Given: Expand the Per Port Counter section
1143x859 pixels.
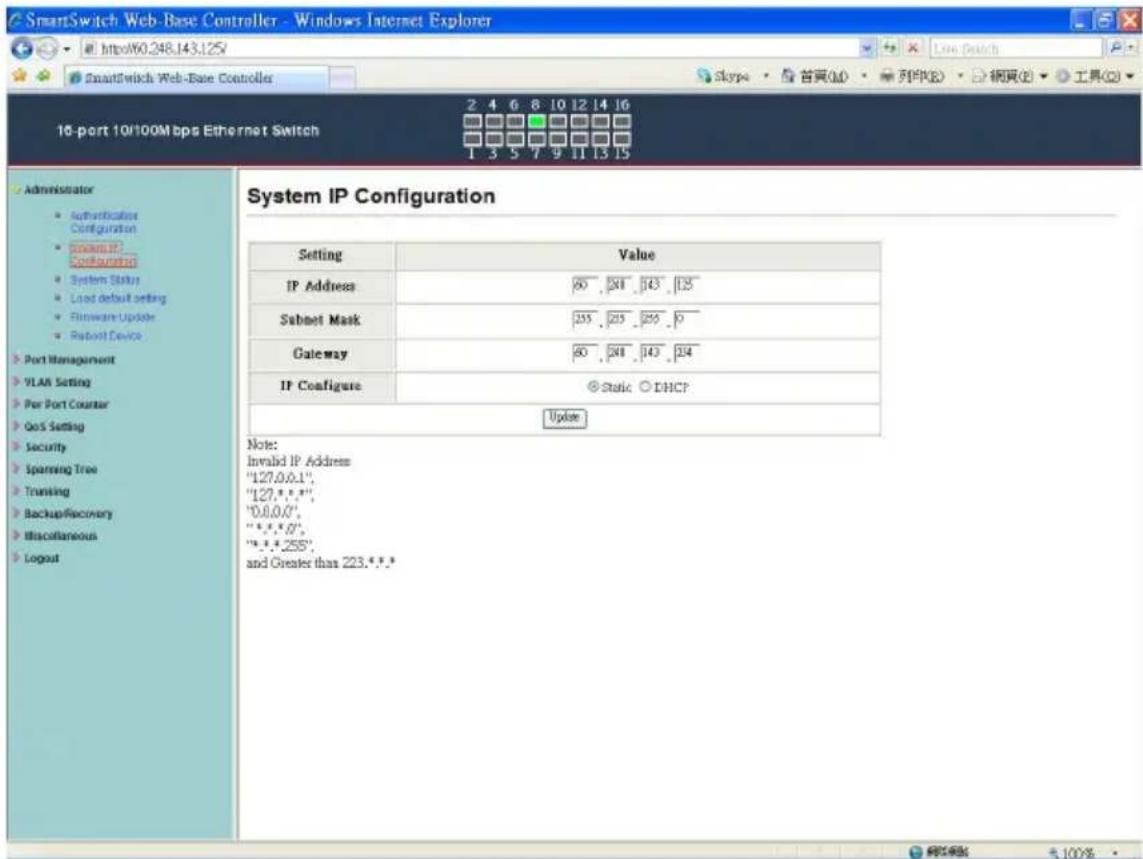Looking at the screenshot, I should [61, 405].
